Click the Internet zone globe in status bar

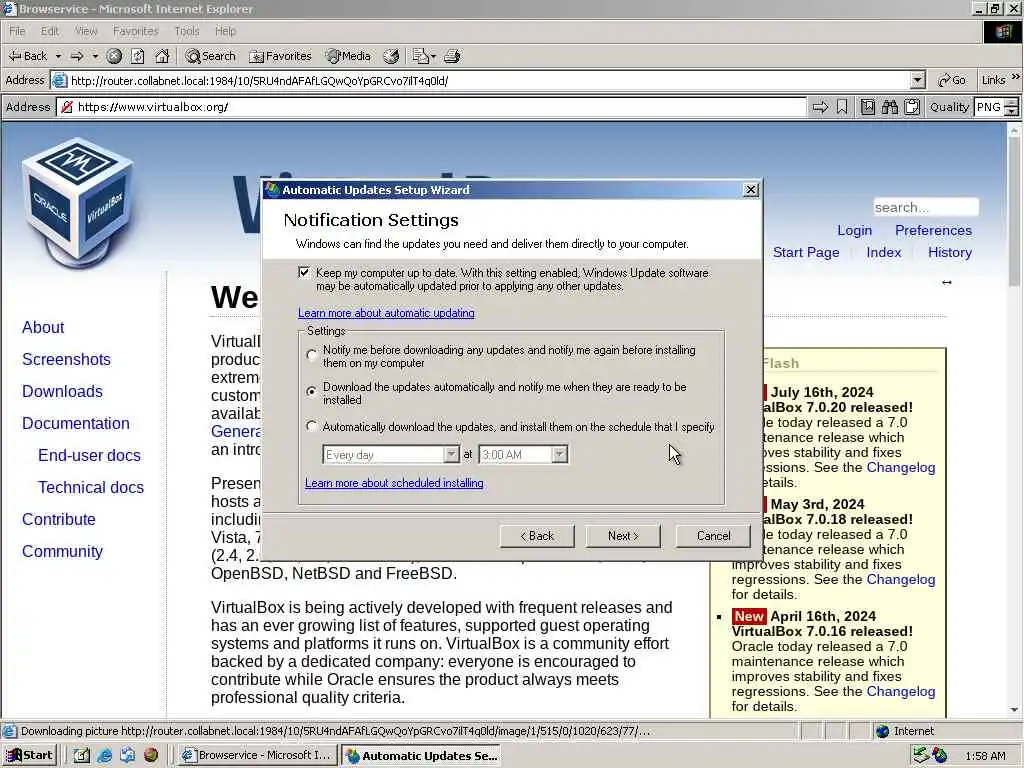point(883,731)
